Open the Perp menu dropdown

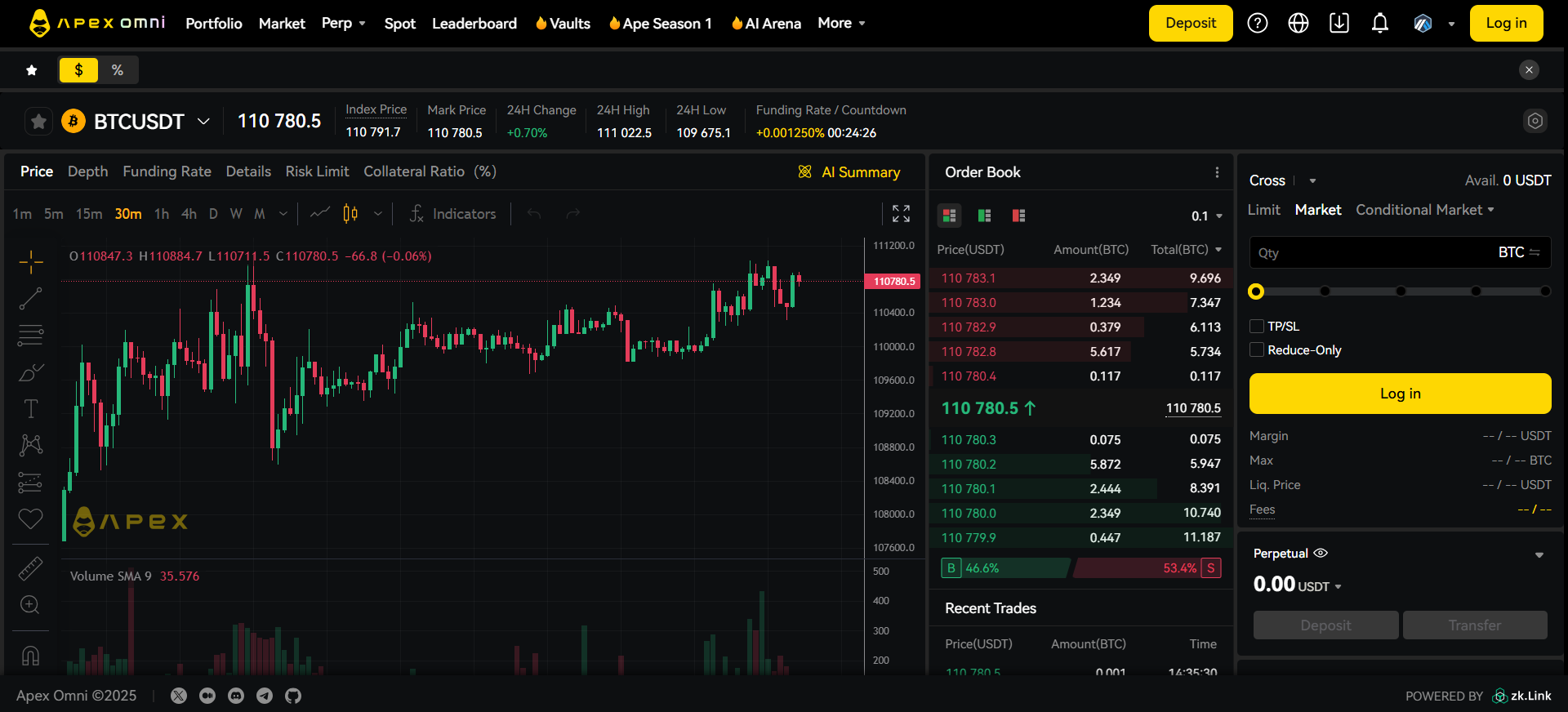[x=344, y=23]
